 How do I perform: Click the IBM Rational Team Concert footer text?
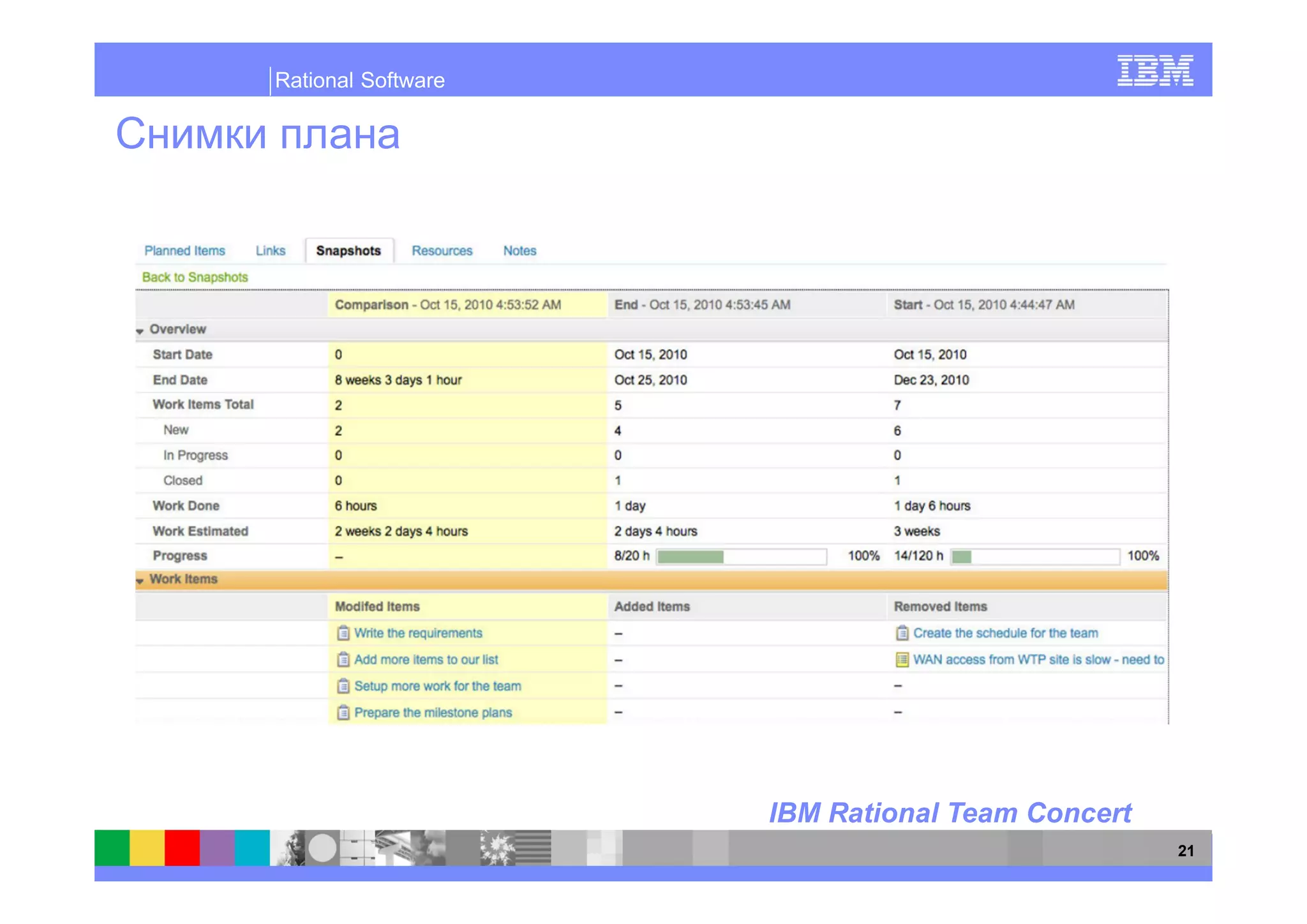point(950,813)
